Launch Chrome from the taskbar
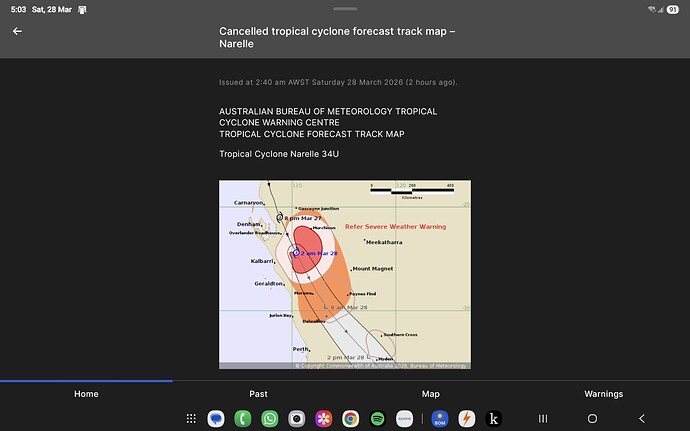The image size is (690, 431). [350, 418]
